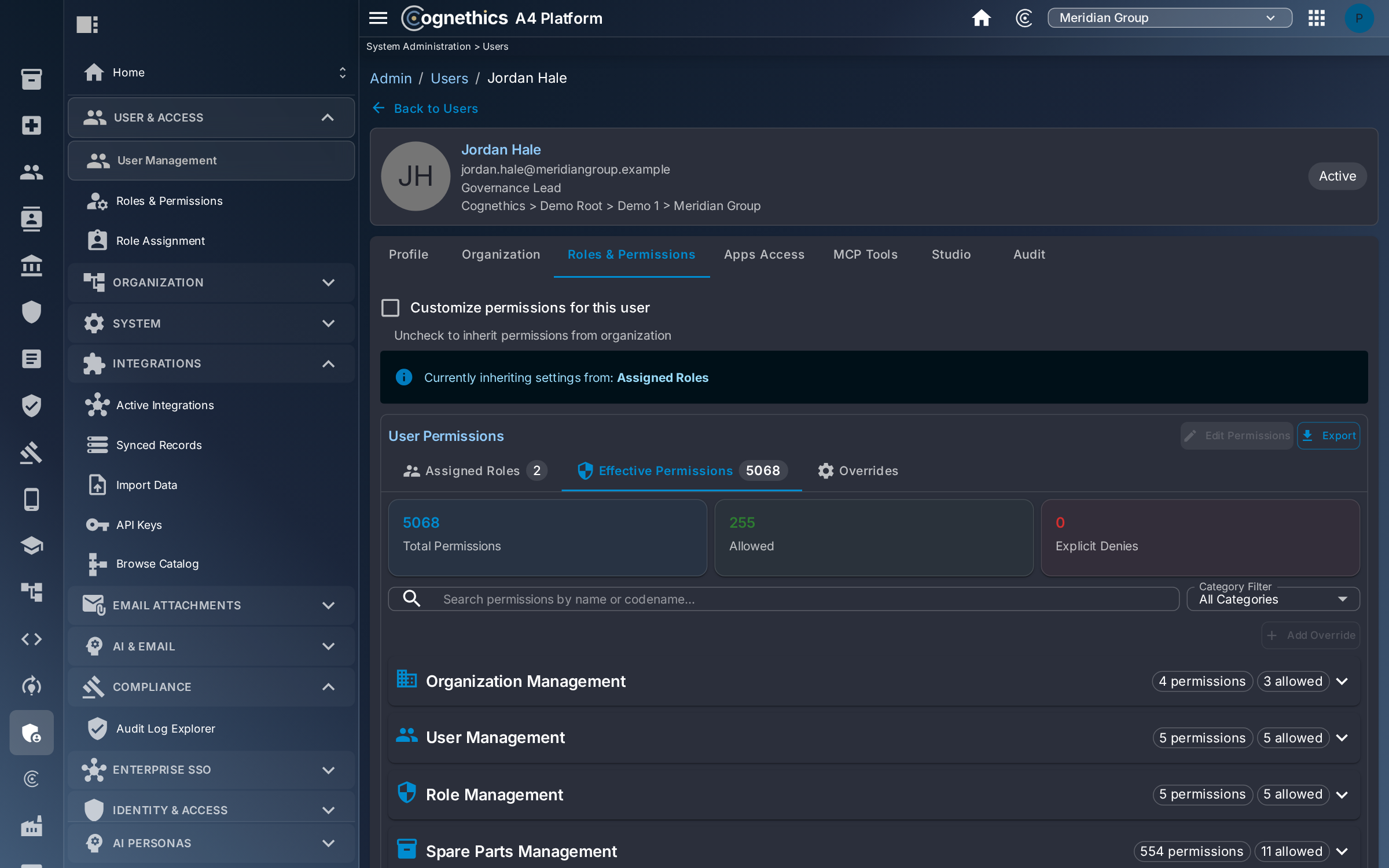Click the mobile device icon in left rail
The image size is (1389, 868).
tap(31, 499)
